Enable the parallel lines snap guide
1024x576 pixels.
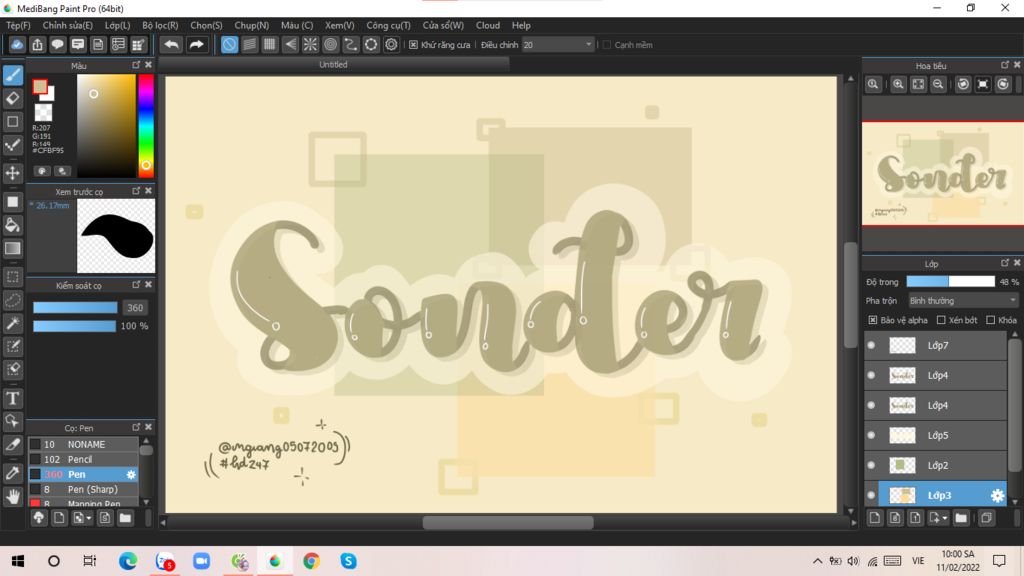pyautogui.click(x=249, y=44)
